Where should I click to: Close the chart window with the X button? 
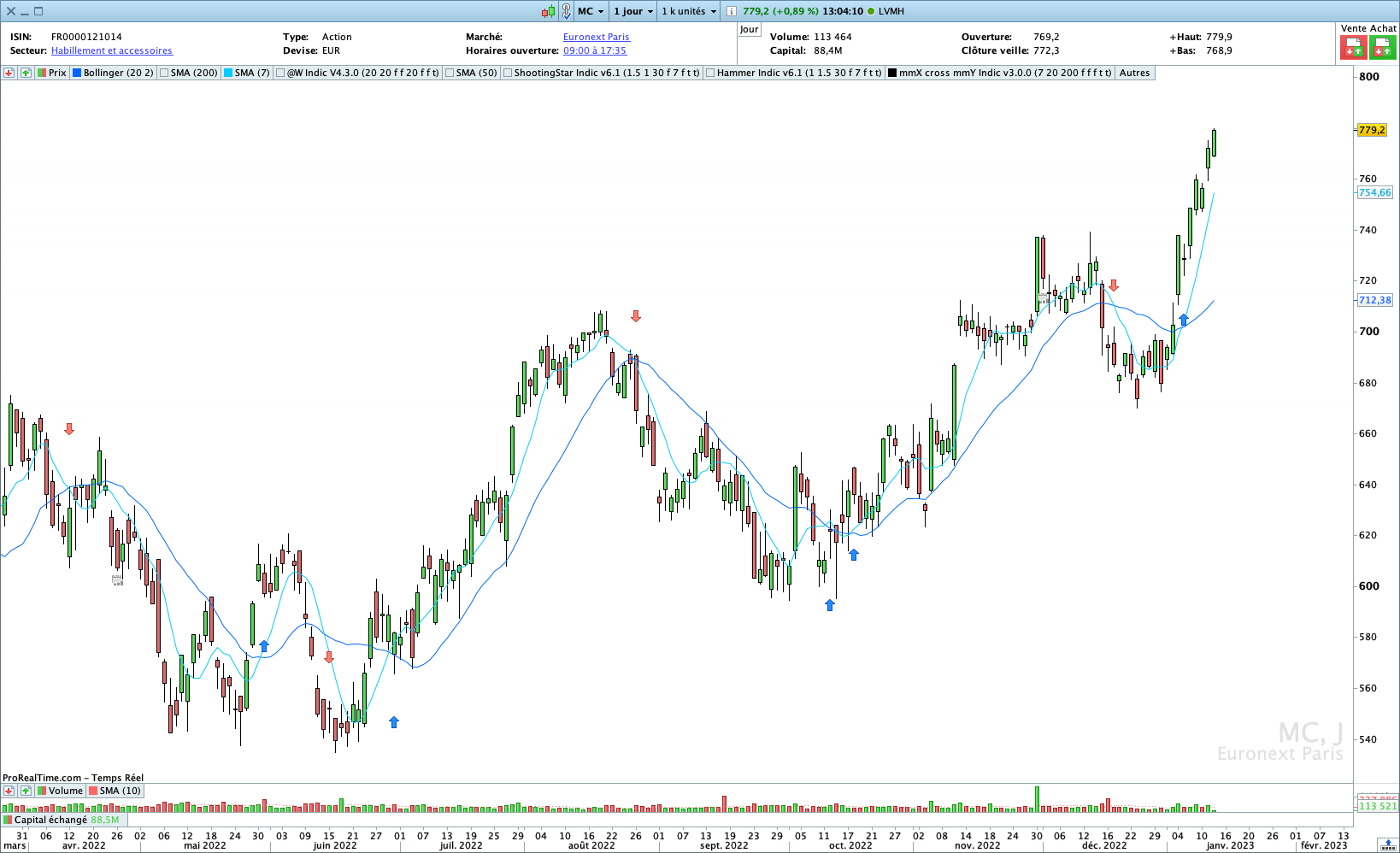pyautogui.click(x=10, y=11)
